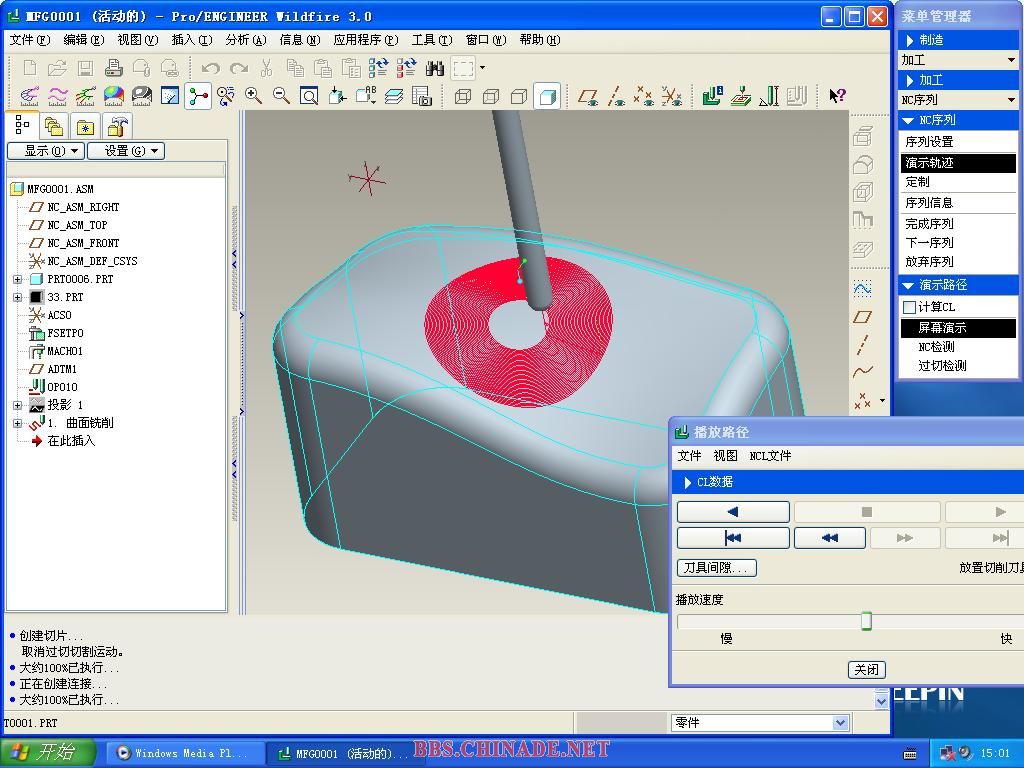
Task: Open the 应用程序(P) menu
Action: [365, 40]
